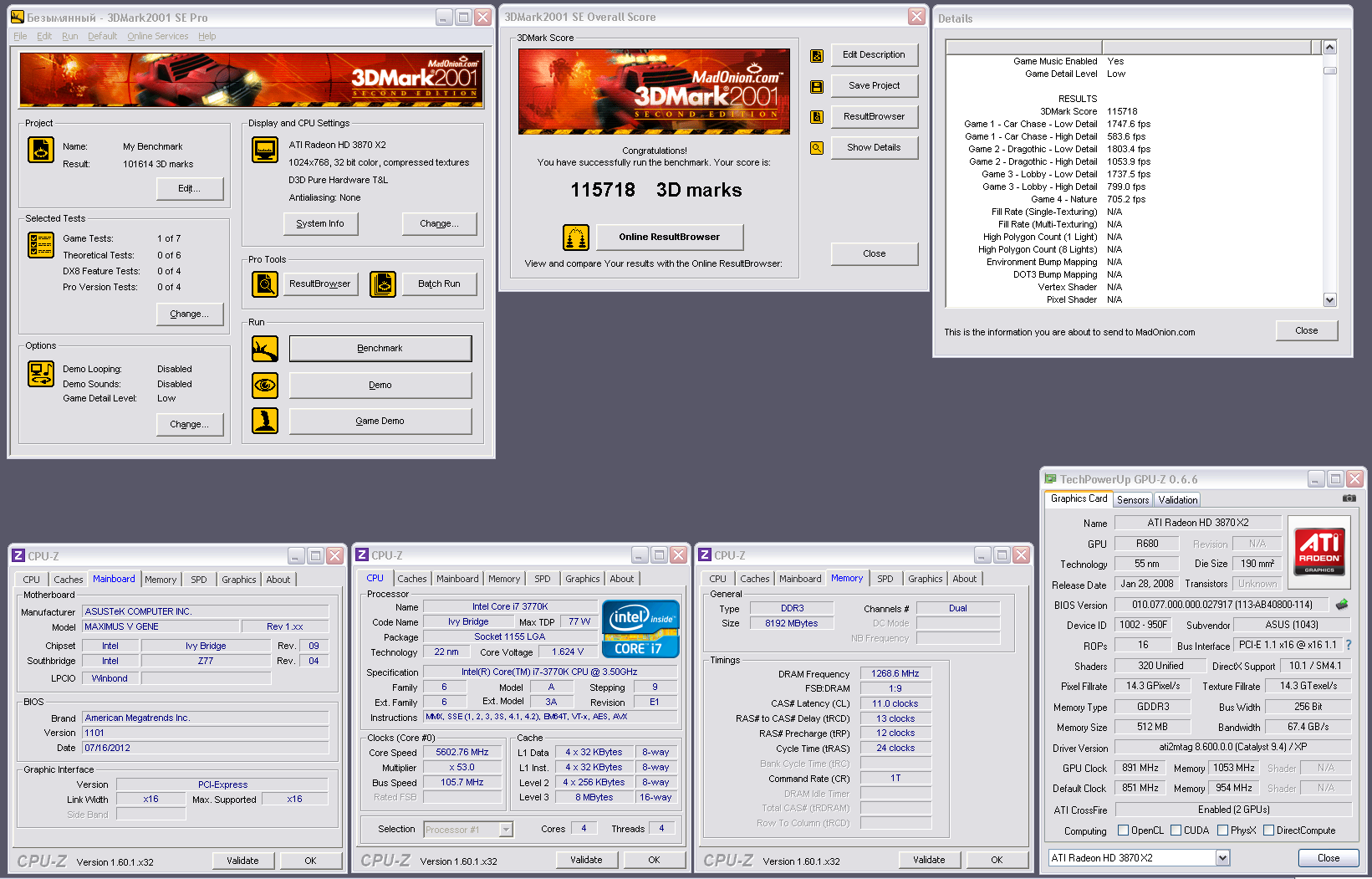Open SPD tab in the Memory CPU-Z window

pos(885,579)
